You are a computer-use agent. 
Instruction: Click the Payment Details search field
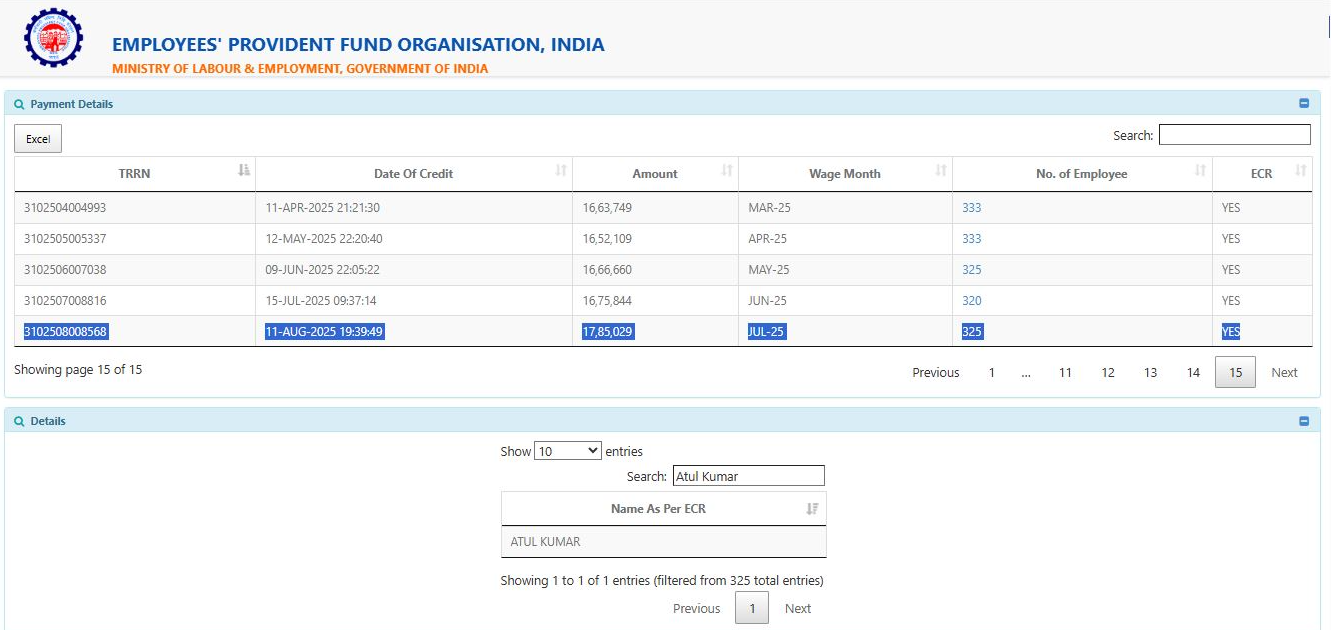(1234, 135)
